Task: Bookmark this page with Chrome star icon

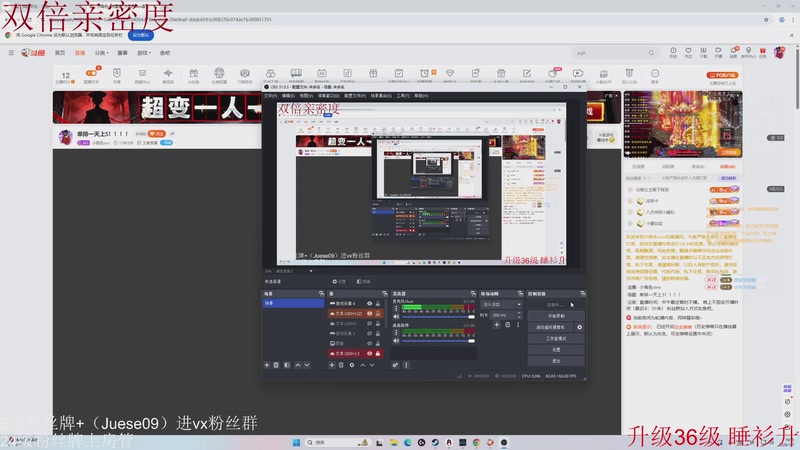Action: click(x=766, y=19)
